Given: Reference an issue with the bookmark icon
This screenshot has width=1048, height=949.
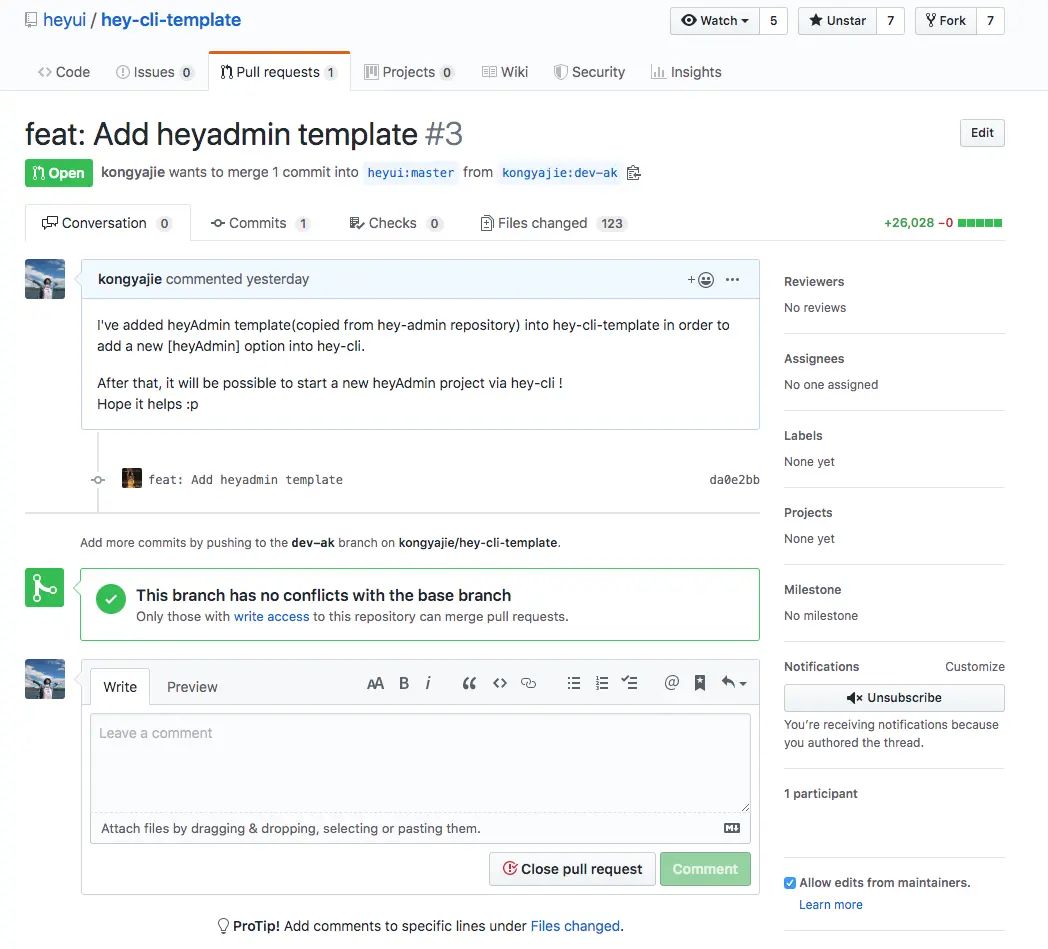Looking at the screenshot, I should 700,683.
